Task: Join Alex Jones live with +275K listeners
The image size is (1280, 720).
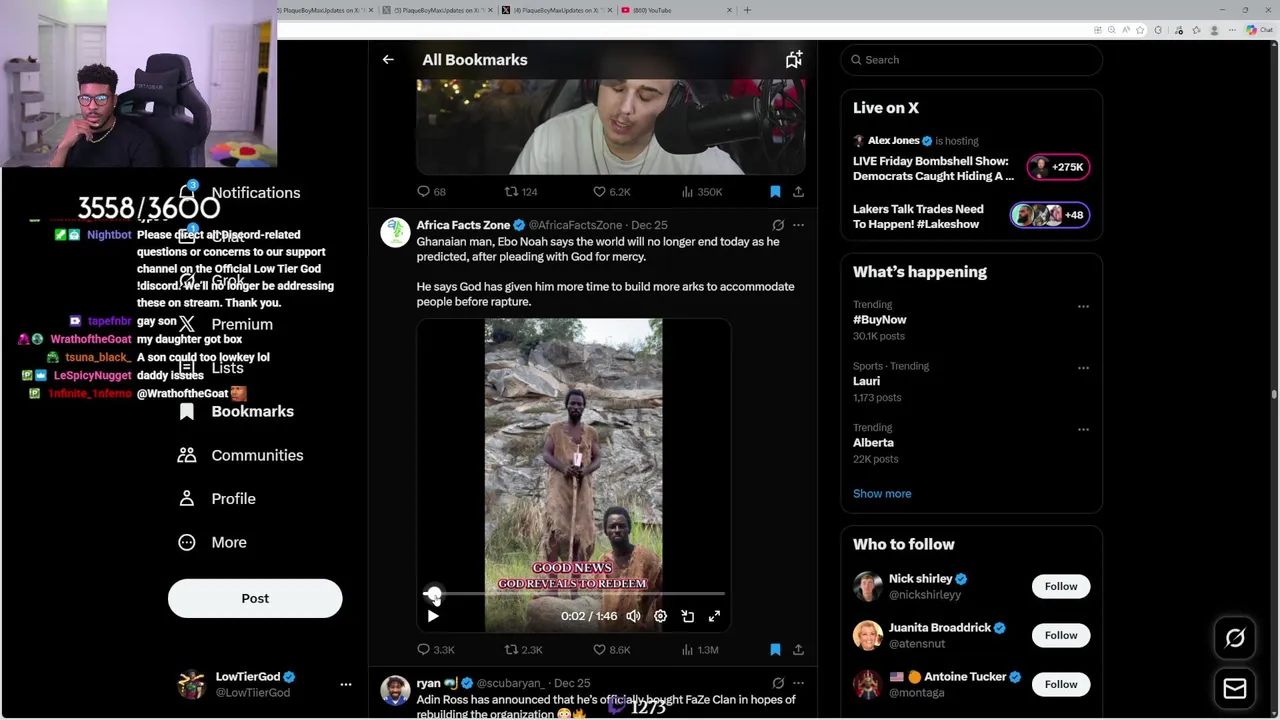Action: (1059, 167)
